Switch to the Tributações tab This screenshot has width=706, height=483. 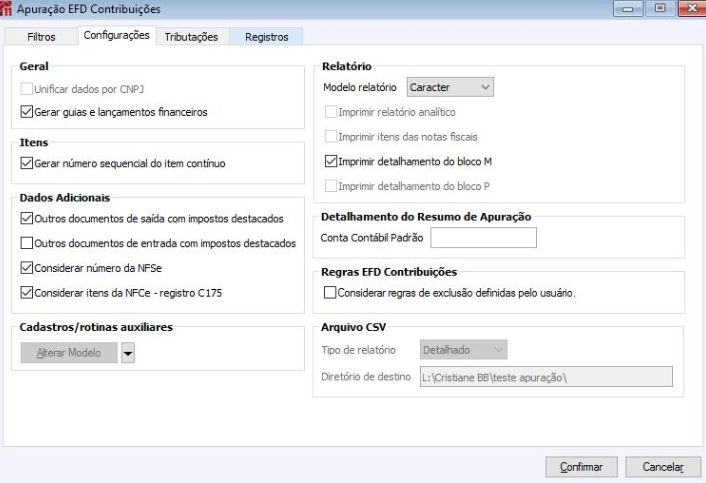191,36
